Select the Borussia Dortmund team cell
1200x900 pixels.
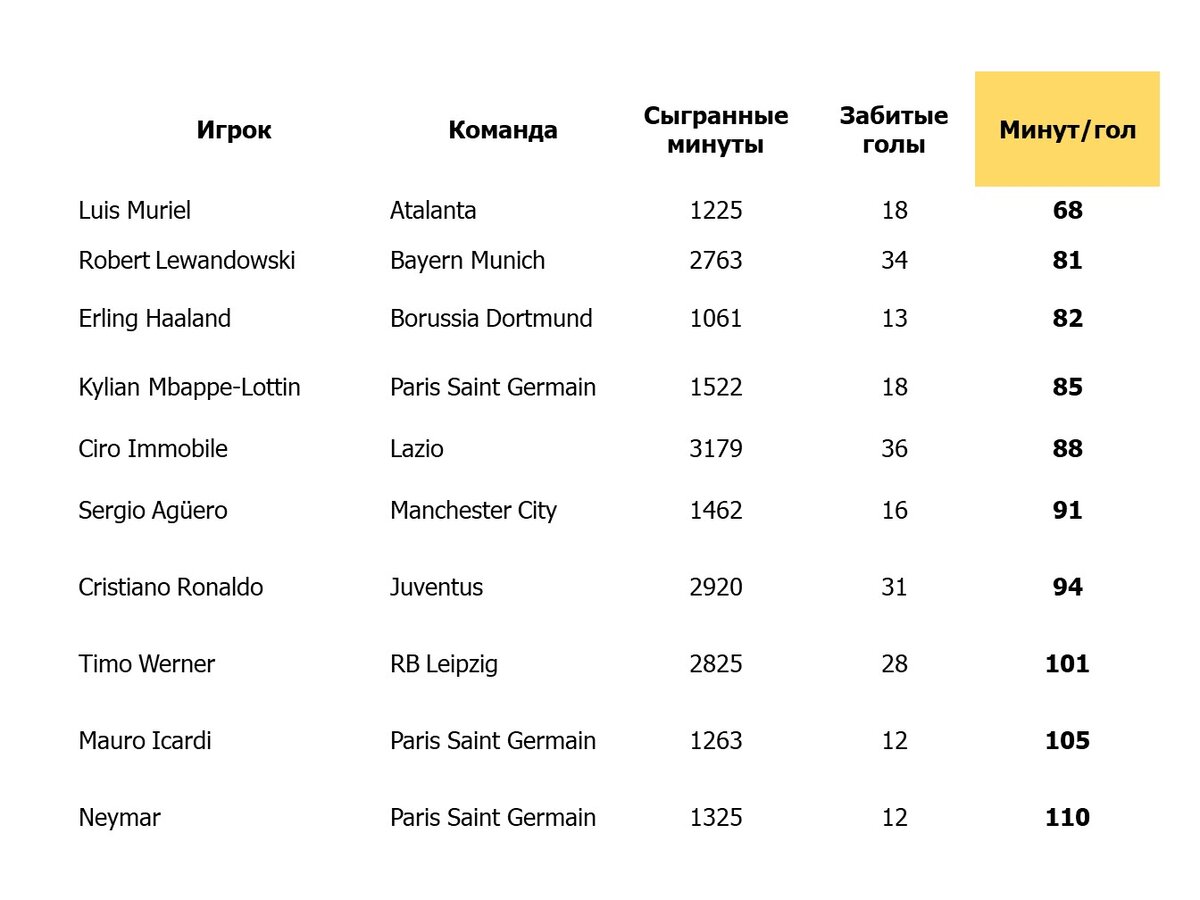click(x=491, y=318)
